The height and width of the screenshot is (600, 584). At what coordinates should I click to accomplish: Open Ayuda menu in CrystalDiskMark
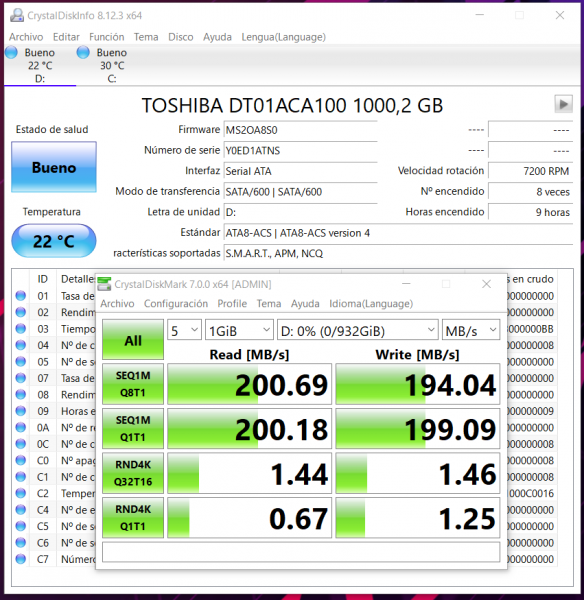305,303
